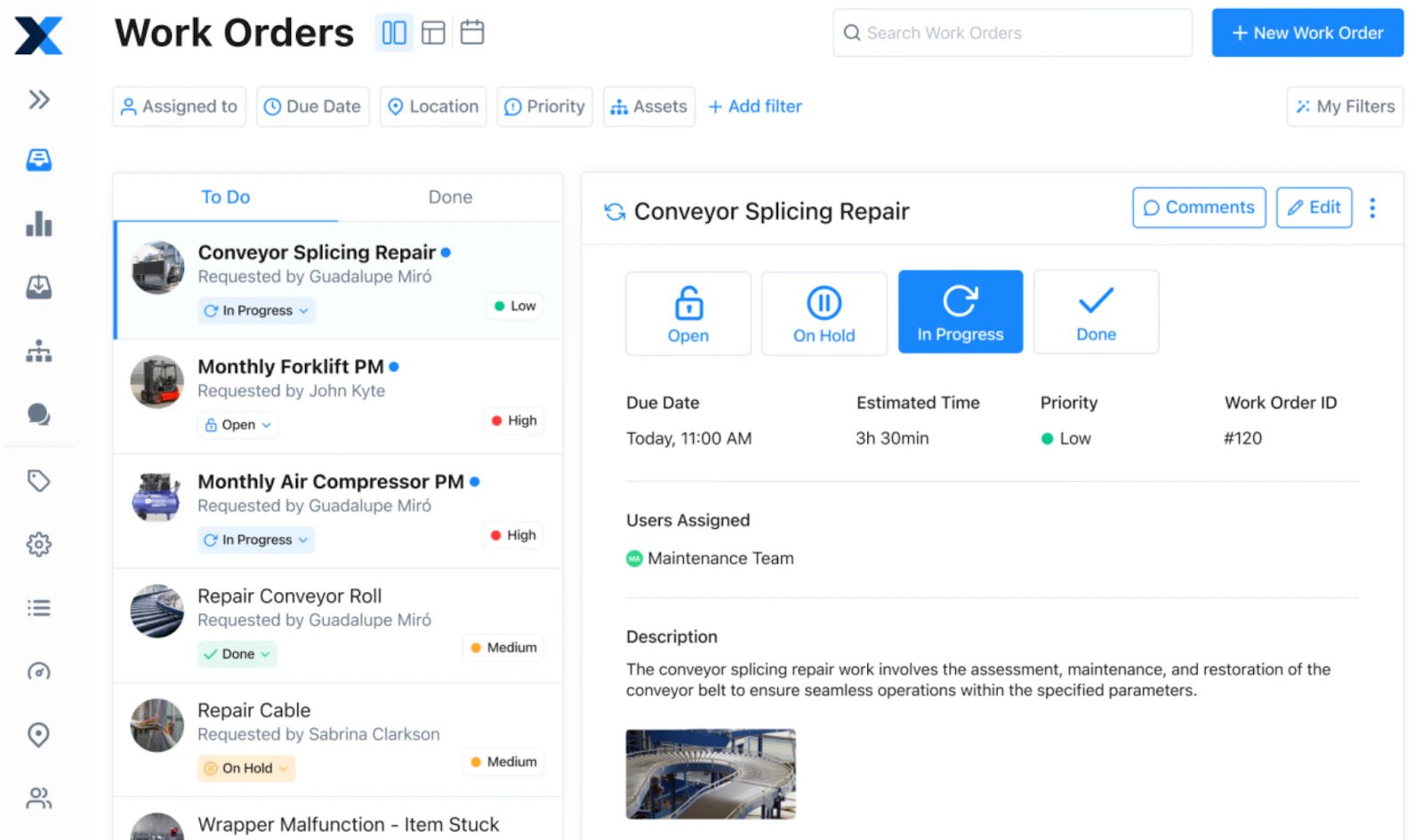The image size is (1423, 840).
Task: Click the Search Work Orders field
Action: click(x=1012, y=33)
